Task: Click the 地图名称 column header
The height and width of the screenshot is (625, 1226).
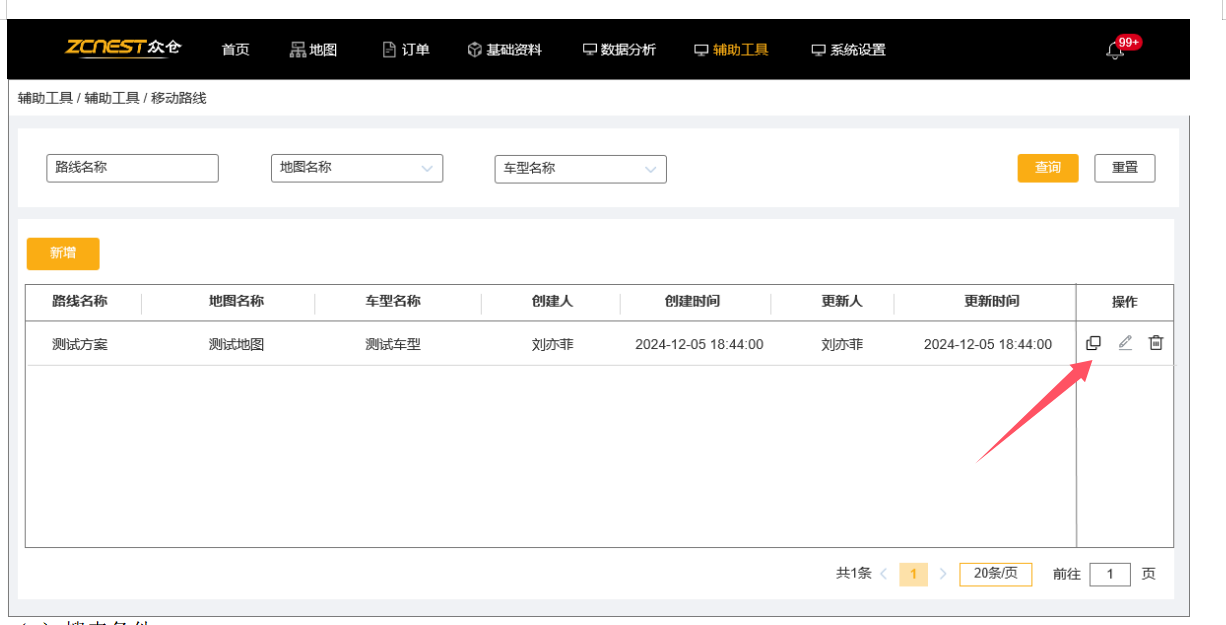Action: click(x=237, y=301)
